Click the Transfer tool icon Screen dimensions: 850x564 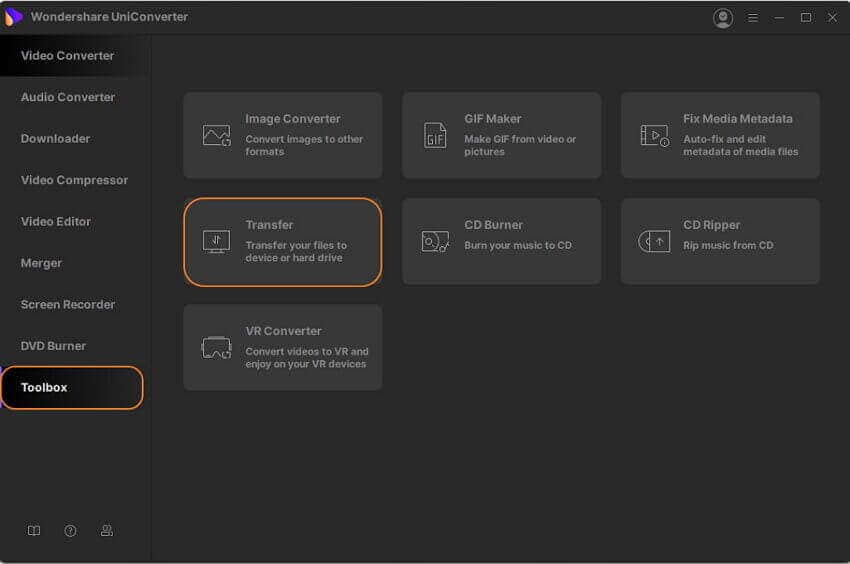click(216, 241)
